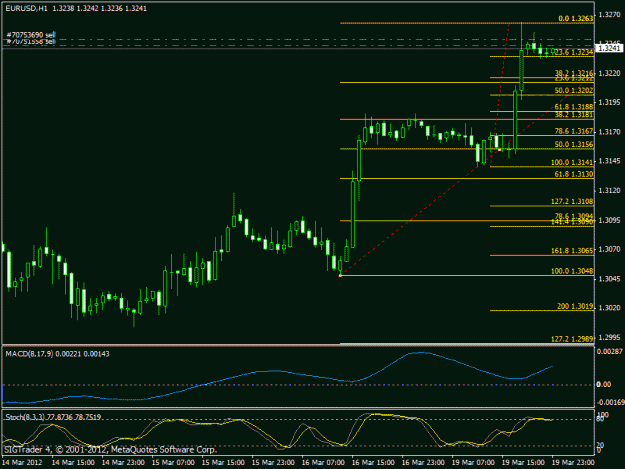Click the 14 Mar 23:00 time label
This screenshot has height=469, width=625.
coord(123,462)
